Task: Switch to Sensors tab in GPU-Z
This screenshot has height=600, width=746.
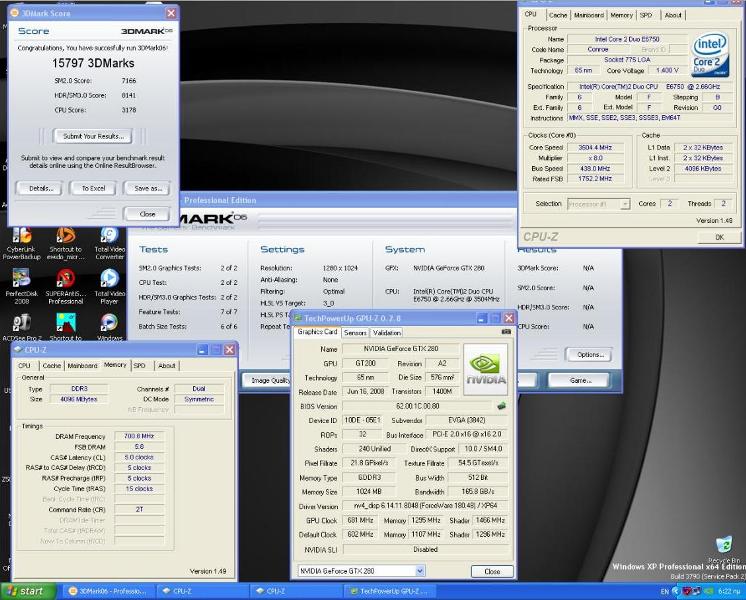Action: pos(355,333)
